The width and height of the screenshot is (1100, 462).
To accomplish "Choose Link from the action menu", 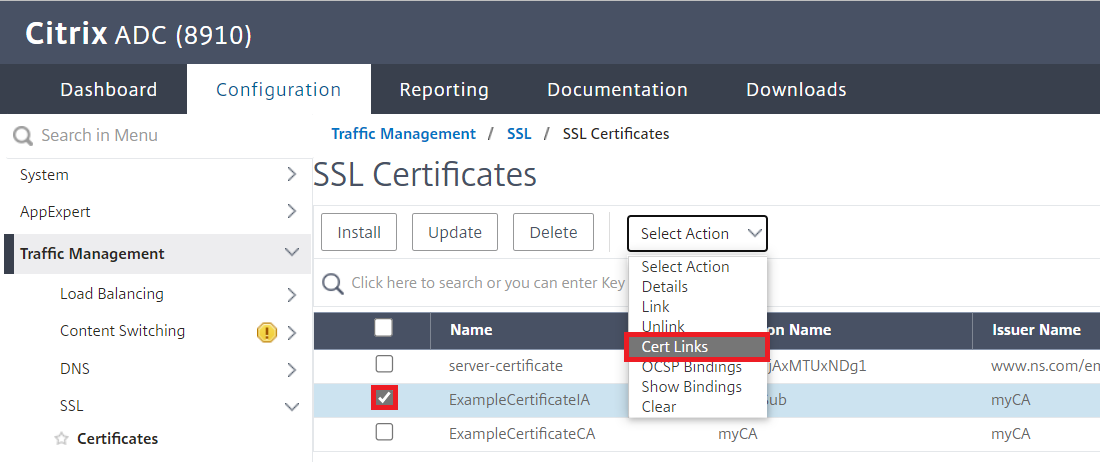I will coord(697,306).
